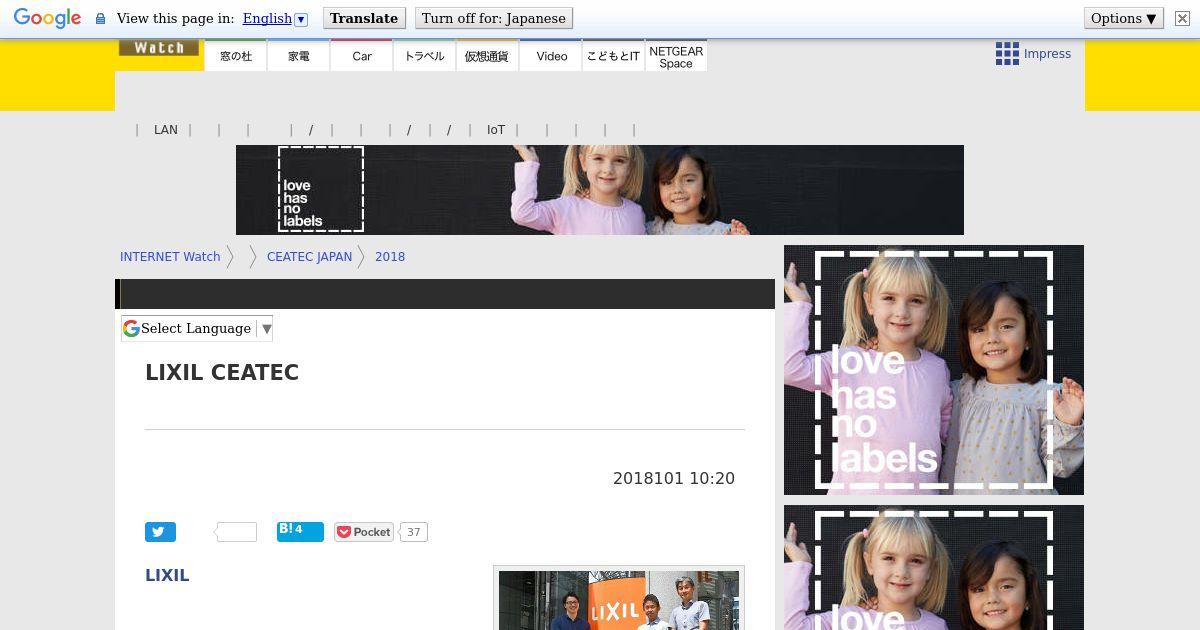
Task: Open the Impress link
Action: [x=1047, y=54]
